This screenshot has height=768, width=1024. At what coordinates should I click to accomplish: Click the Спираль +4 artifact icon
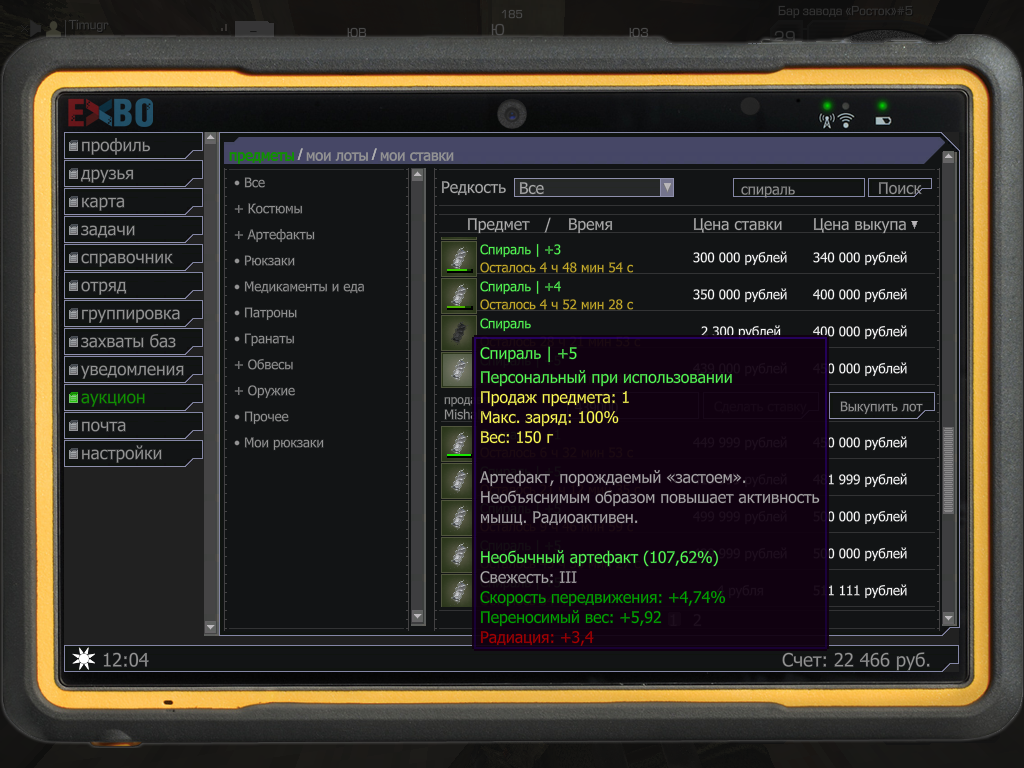(x=458, y=295)
